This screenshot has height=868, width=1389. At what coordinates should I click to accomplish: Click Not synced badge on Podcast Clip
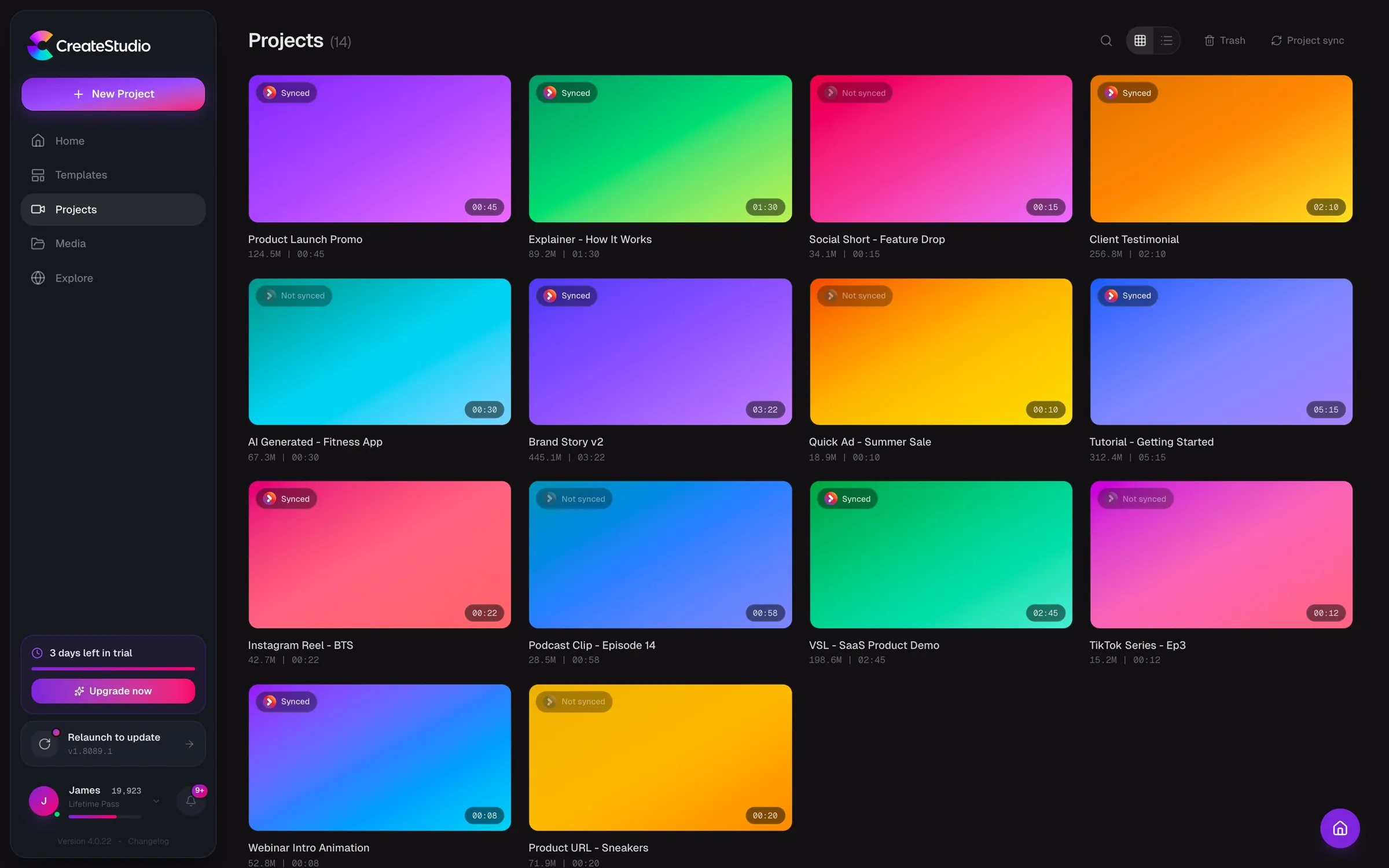click(x=575, y=499)
